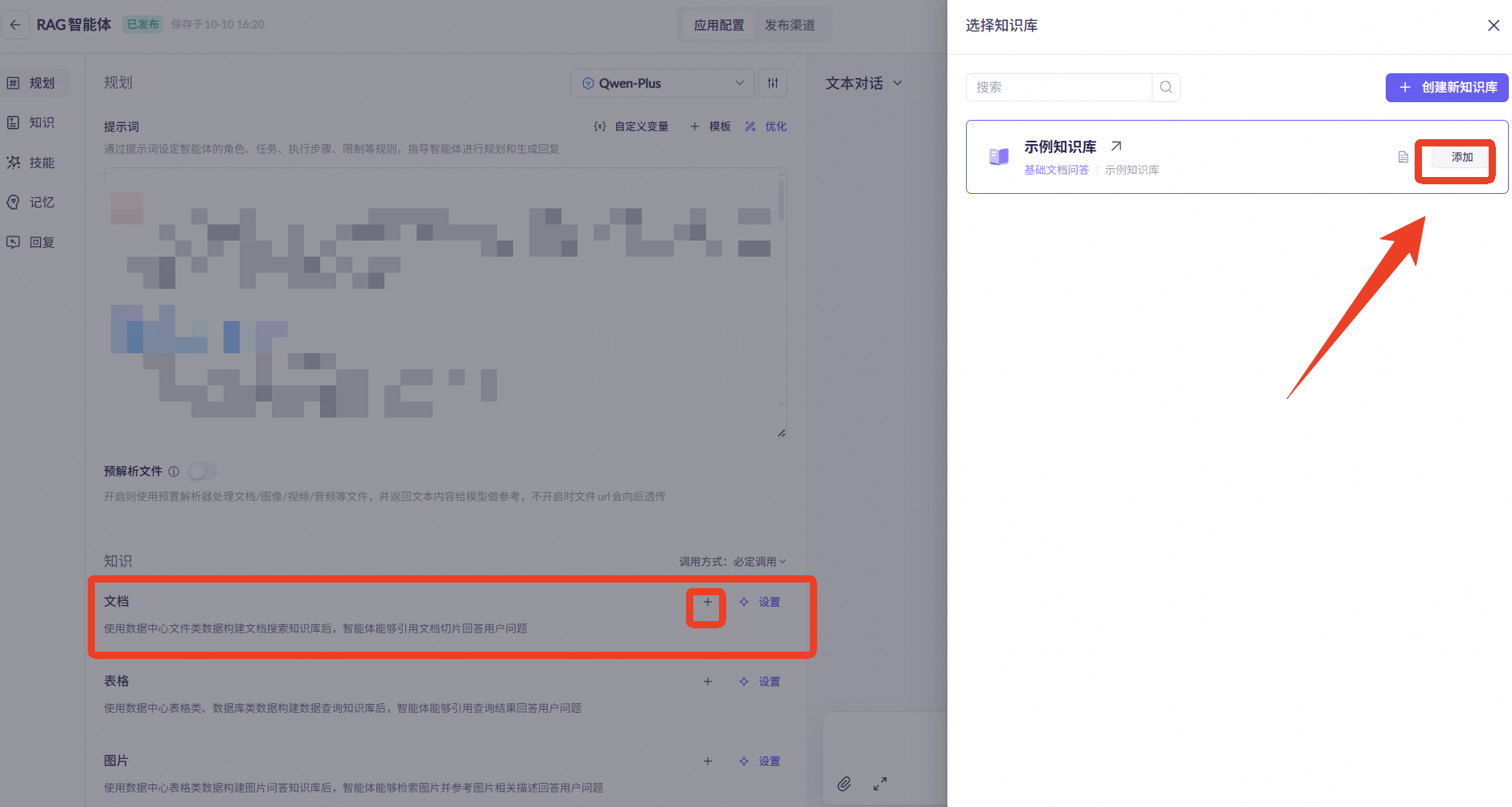Select 技能 in the left sidebar

pos(35,163)
